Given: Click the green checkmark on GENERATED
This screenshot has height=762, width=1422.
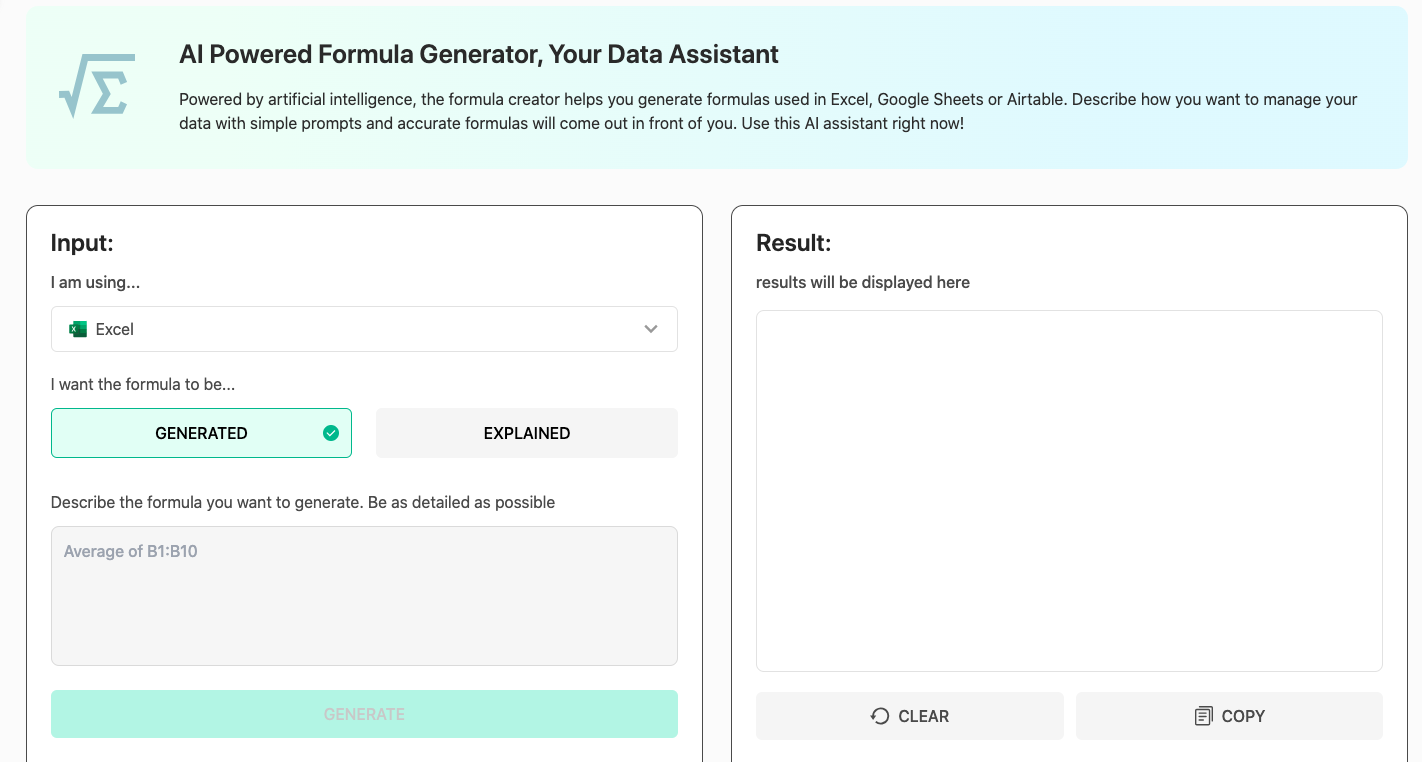Looking at the screenshot, I should pos(331,433).
